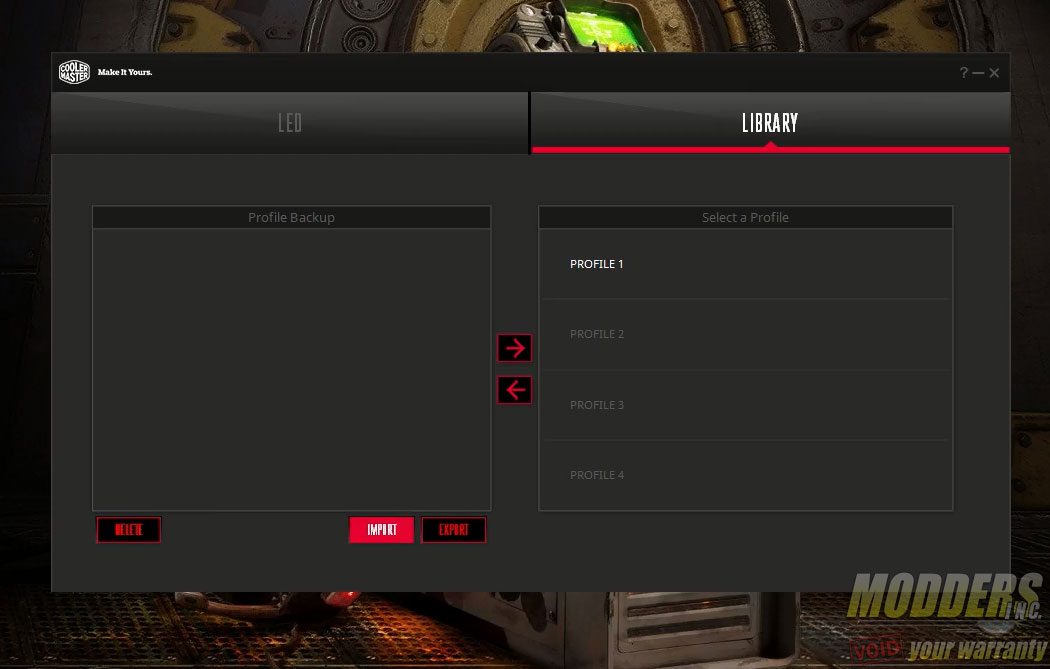Minimize the Cooler Master window
Screen dimensions: 1050x669
978,72
